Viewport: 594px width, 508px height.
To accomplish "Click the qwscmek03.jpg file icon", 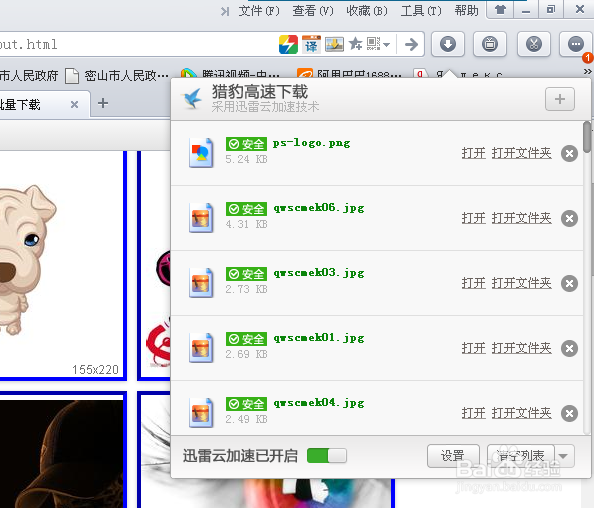I will click(201, 283).
